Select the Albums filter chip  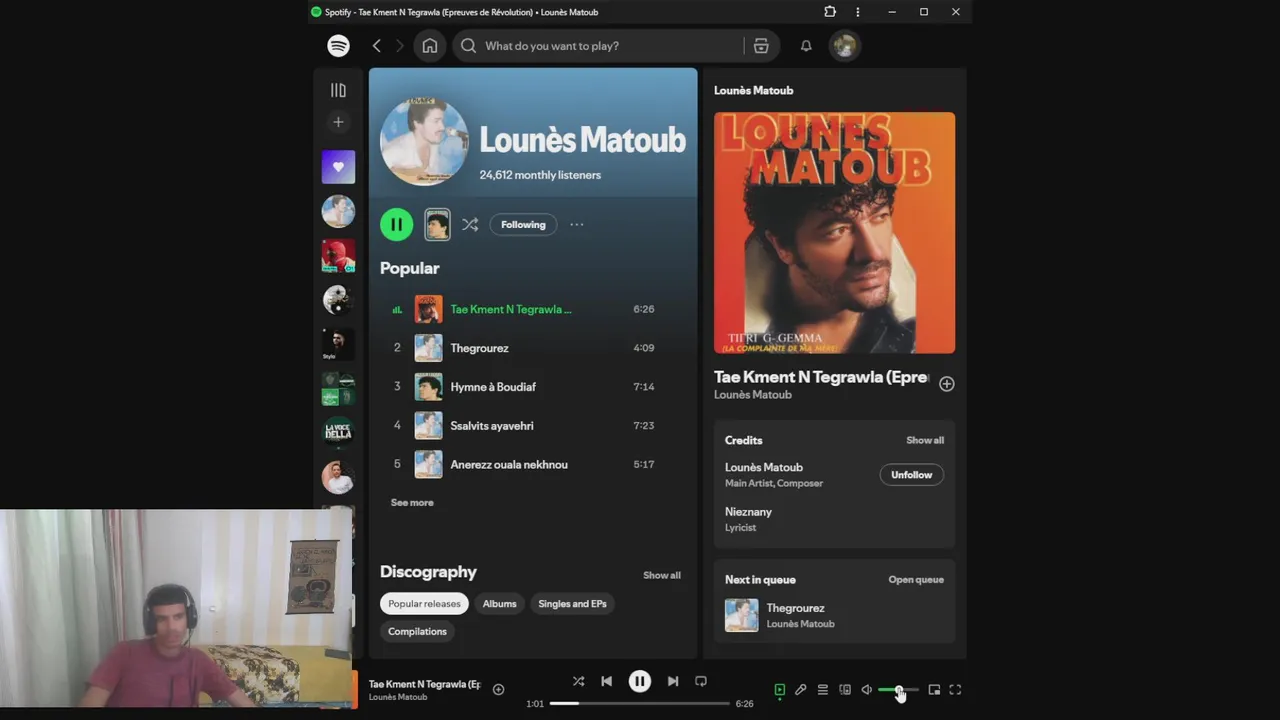(499, 604)
